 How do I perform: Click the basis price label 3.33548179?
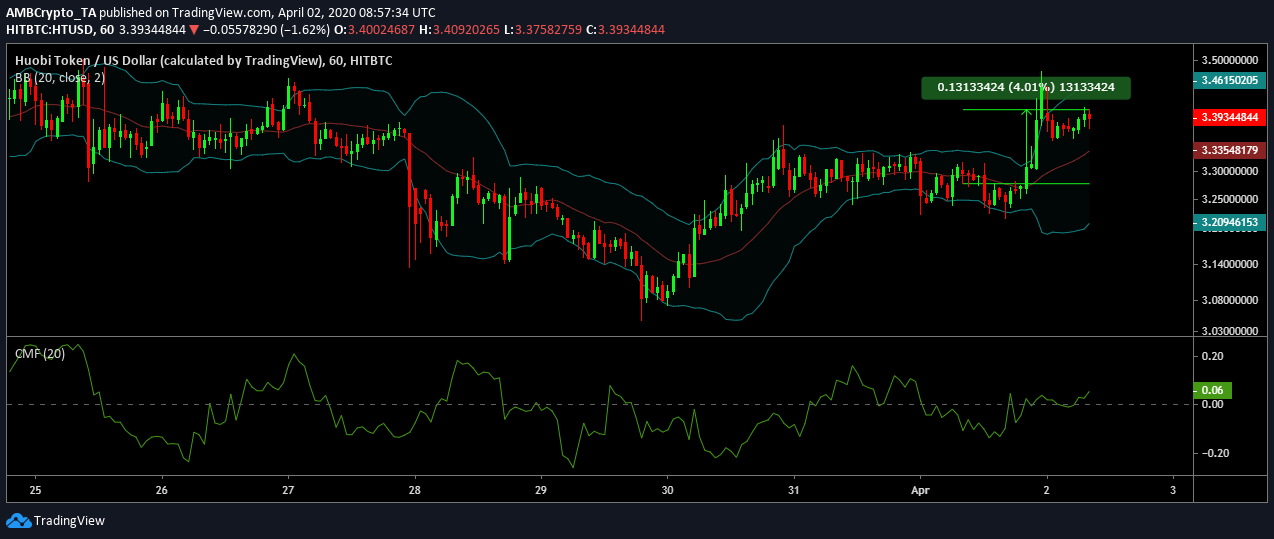pyautogui.click(x=1231, y=150)
